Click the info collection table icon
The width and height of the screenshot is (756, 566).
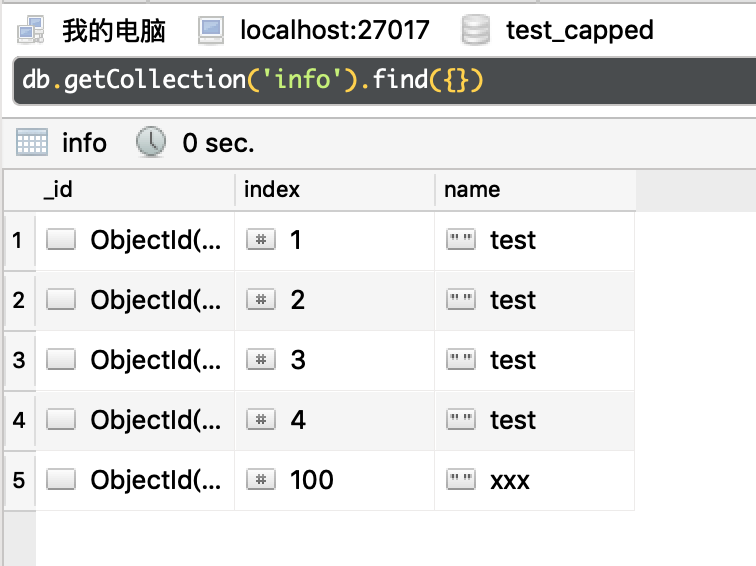click(32, 142)
